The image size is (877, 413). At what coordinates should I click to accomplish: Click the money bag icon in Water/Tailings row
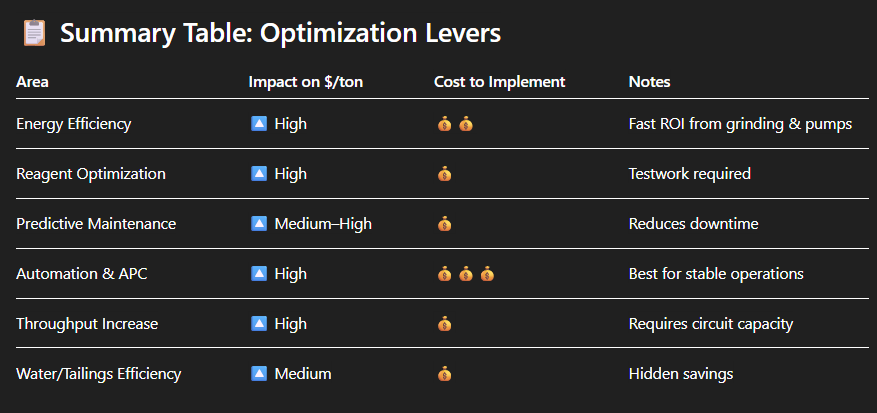point(444,374)
